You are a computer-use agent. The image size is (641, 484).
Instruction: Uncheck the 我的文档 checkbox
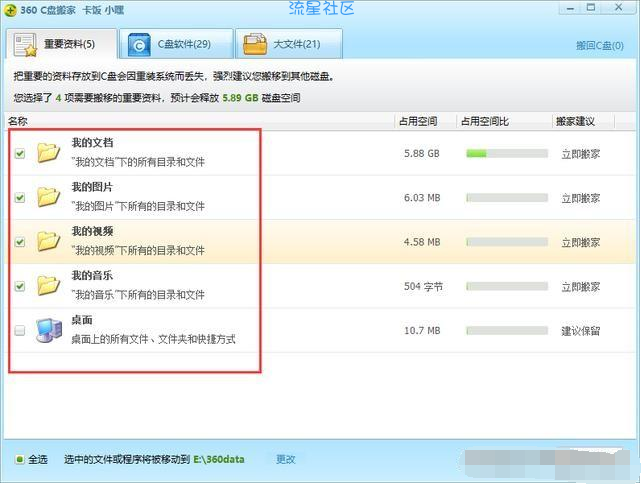click(20, 153)
